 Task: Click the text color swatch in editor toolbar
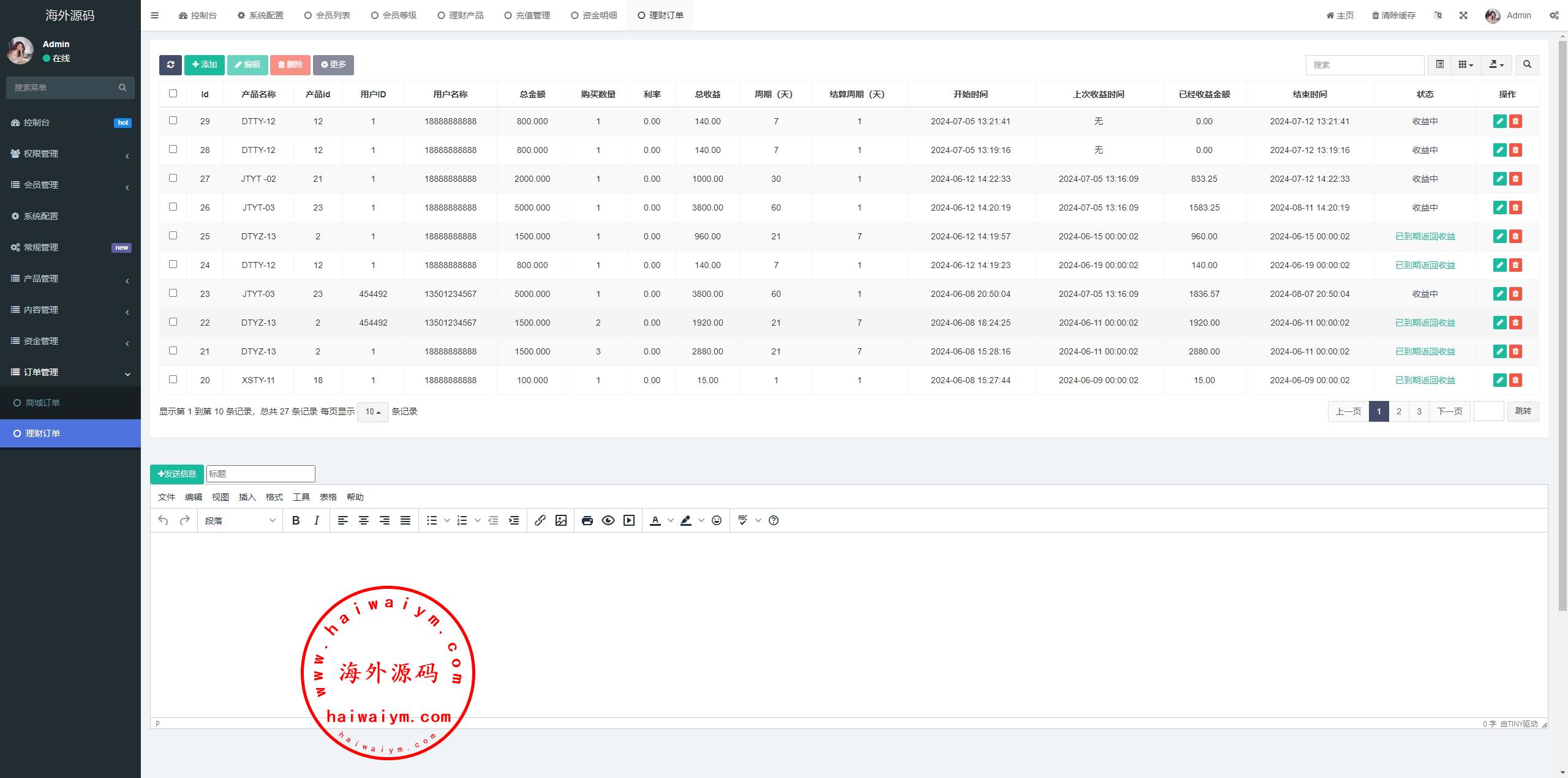655,520
